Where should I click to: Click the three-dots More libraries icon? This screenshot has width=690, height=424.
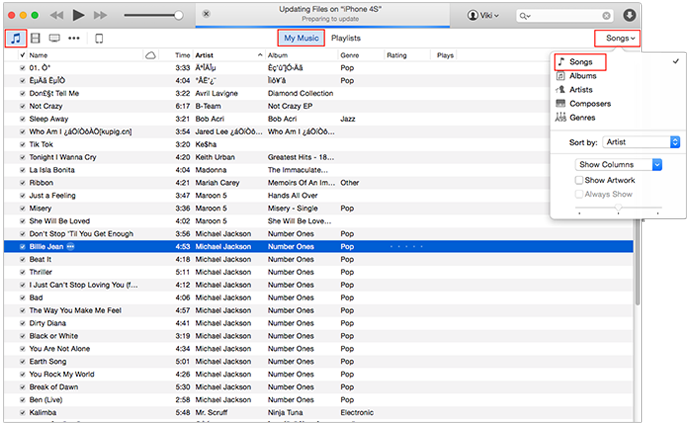[x=74, y=38]
